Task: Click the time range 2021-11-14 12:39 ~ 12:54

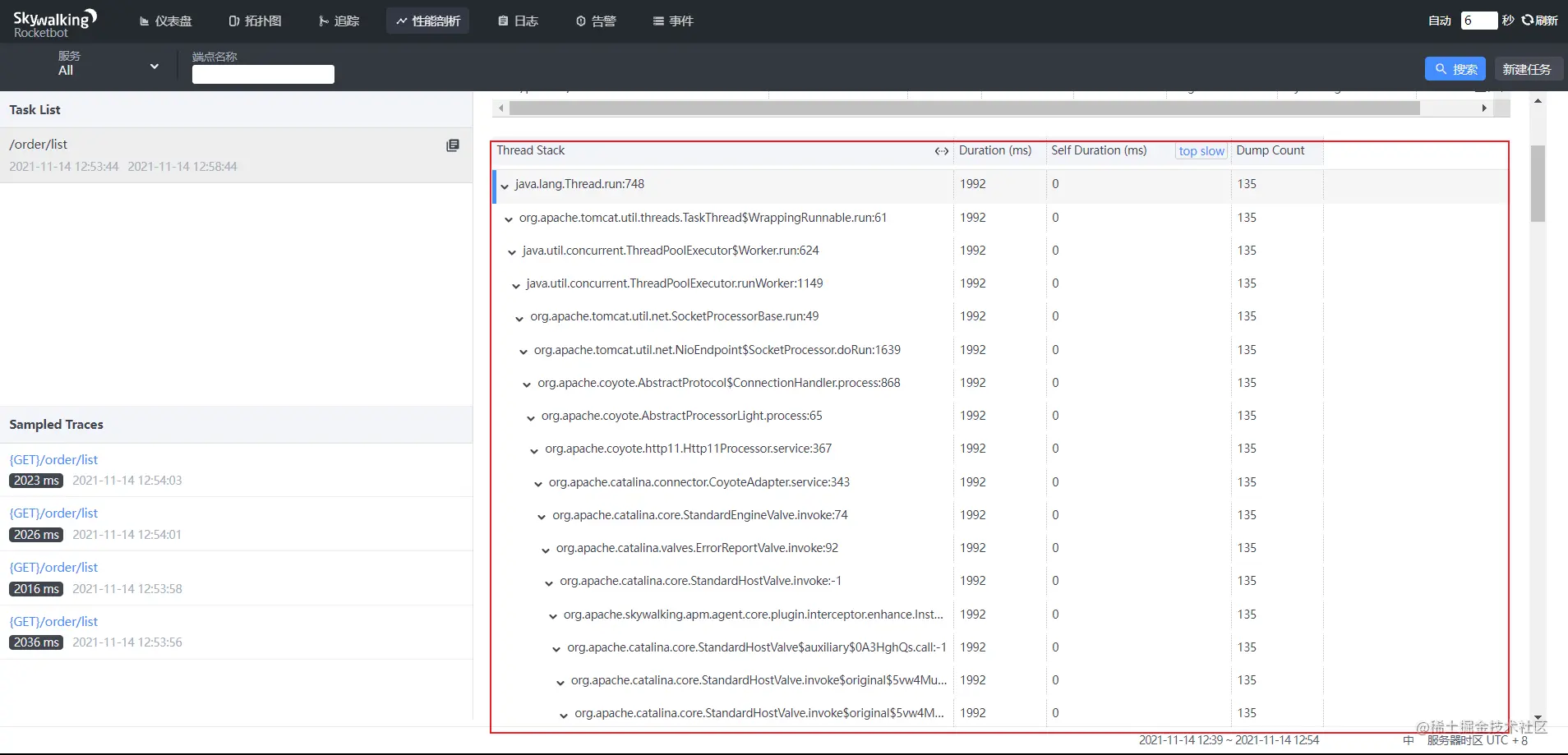Action: 1229,740
